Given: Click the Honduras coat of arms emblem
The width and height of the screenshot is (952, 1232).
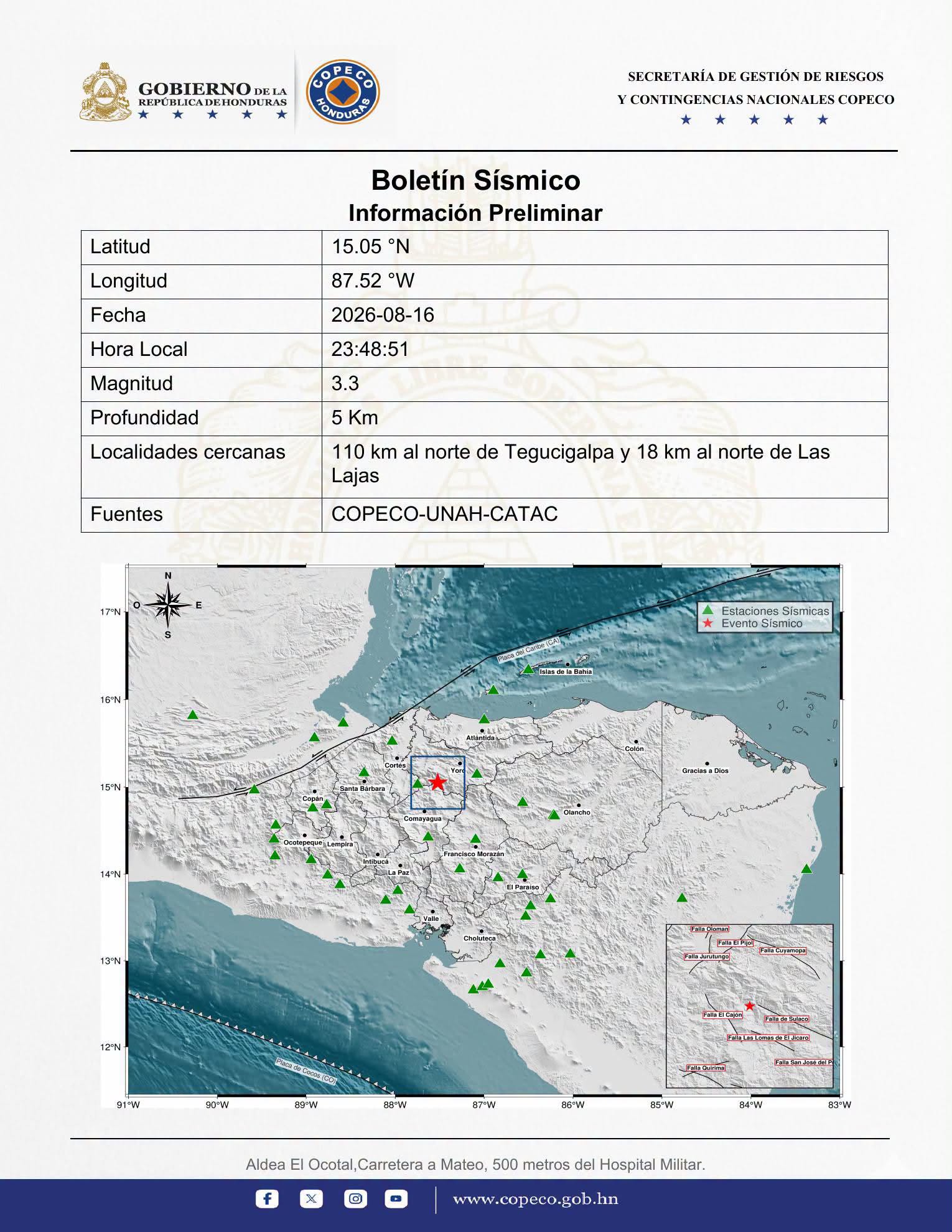Looking at the screenshot, I should [x=105, y=91].
